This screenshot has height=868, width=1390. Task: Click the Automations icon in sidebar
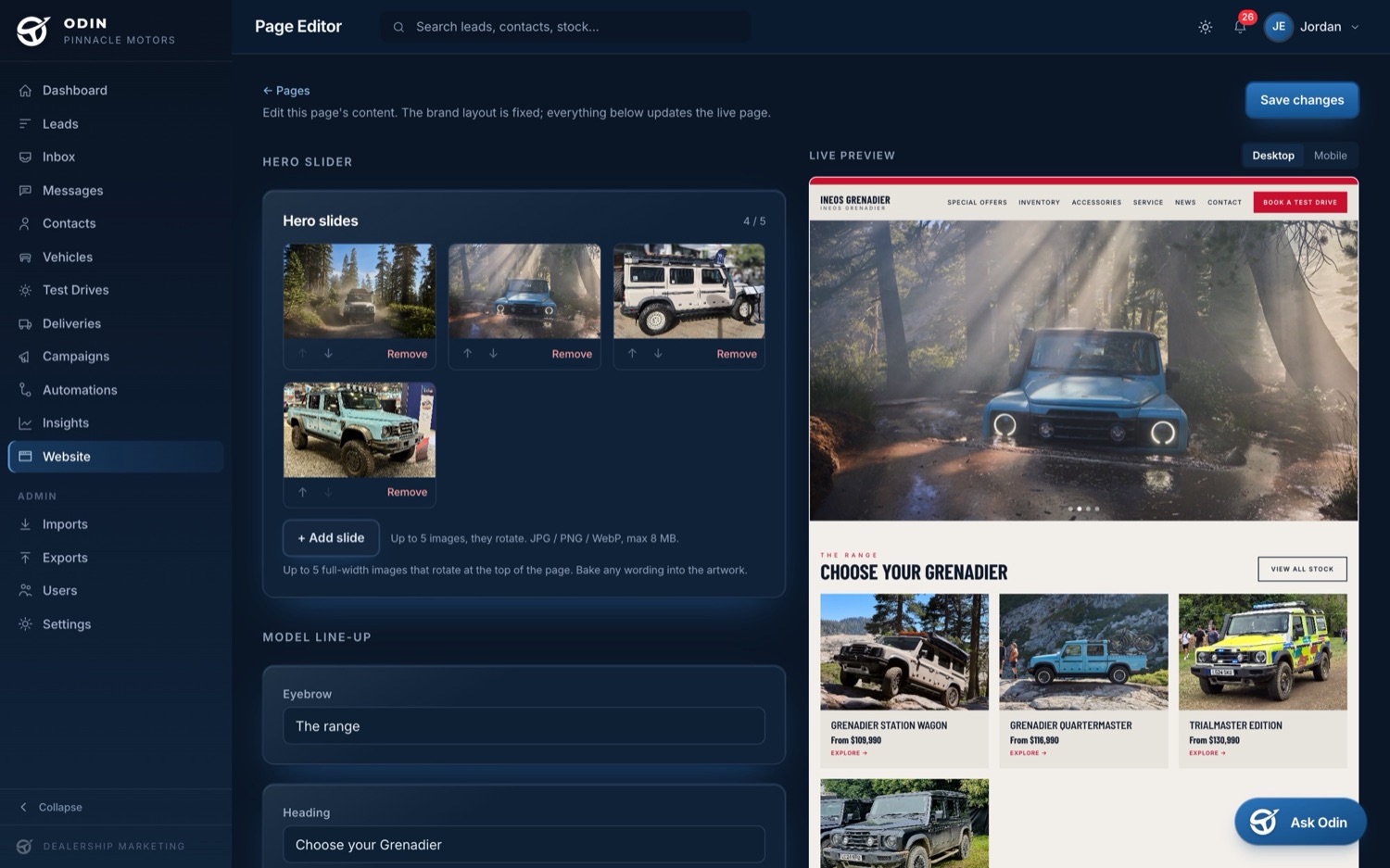[x=25, y=390]
